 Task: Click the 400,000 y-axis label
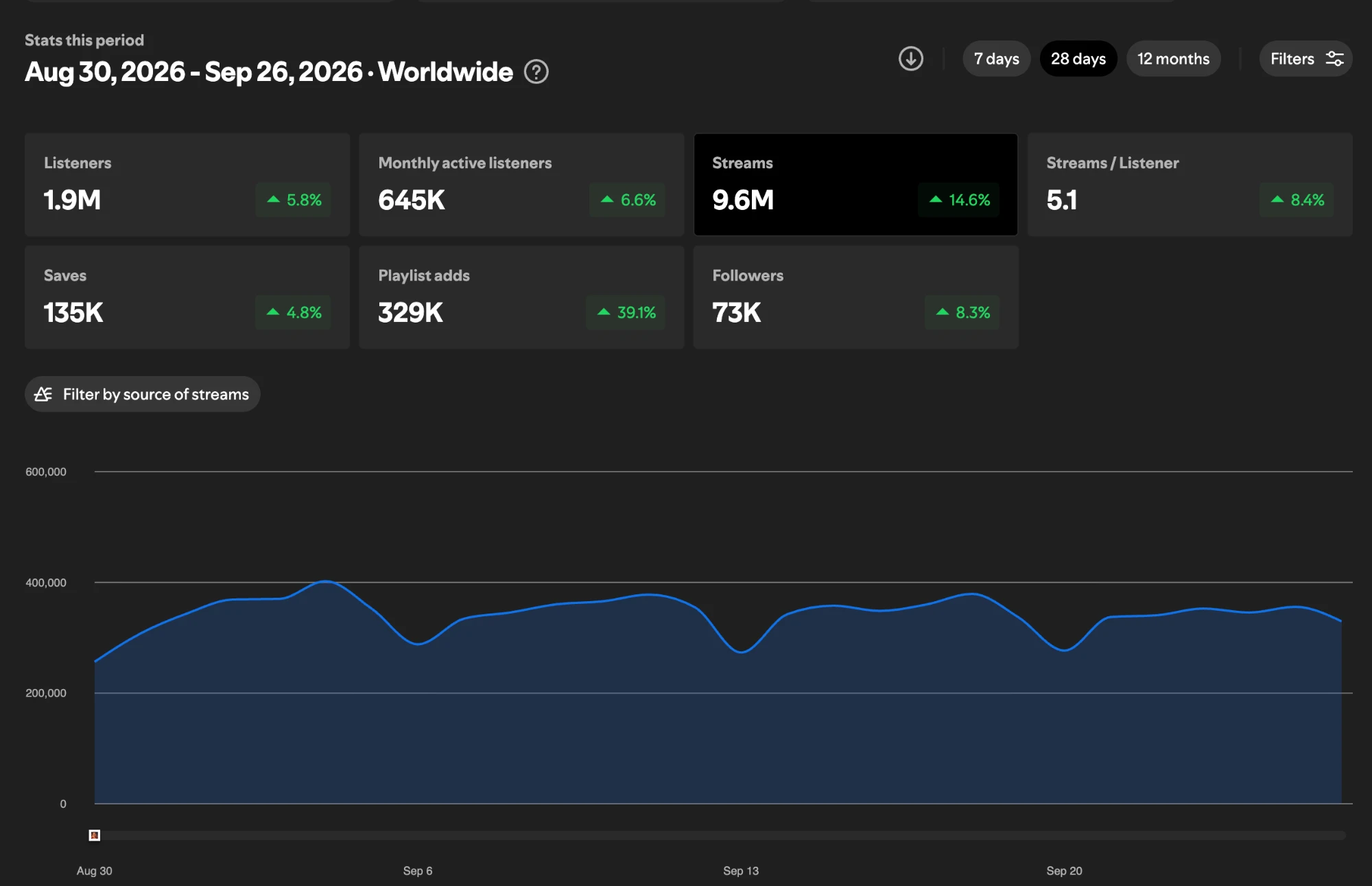(x=46, y=583)
